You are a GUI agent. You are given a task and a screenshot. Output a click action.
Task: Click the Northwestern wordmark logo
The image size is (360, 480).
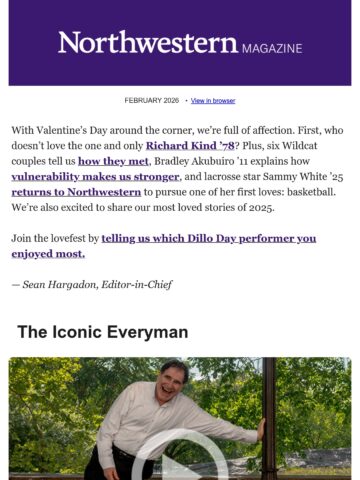[x=147, y=43]
